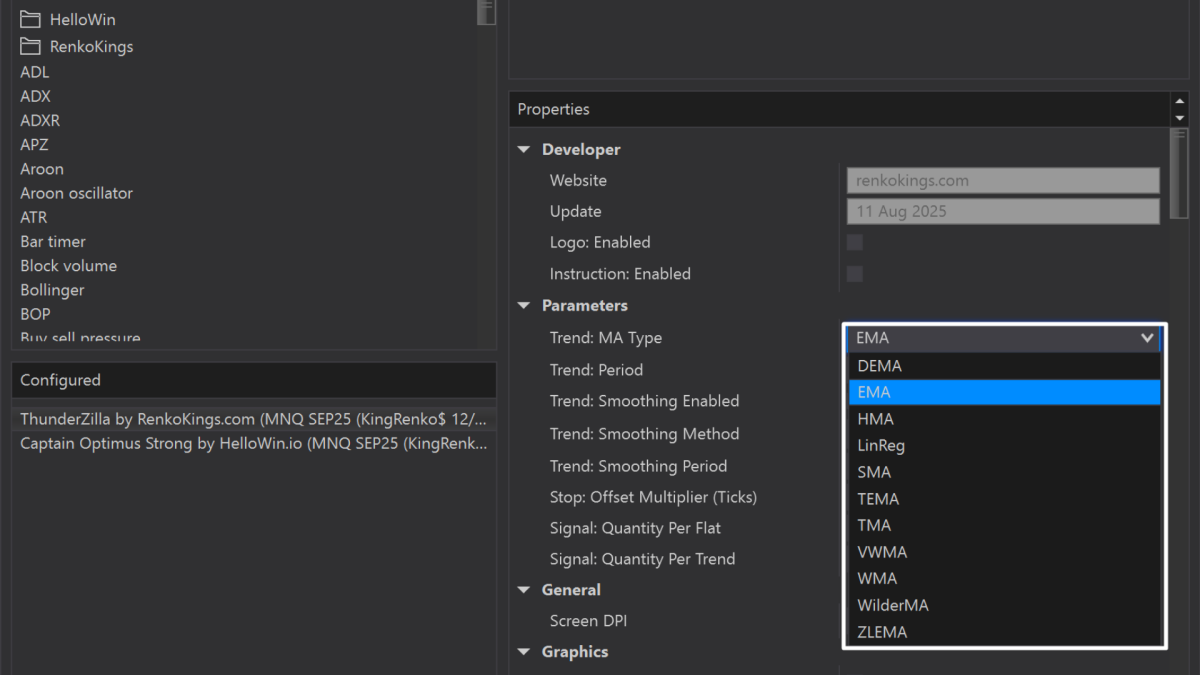Open the RenkoKings folder

coord(91,46)
